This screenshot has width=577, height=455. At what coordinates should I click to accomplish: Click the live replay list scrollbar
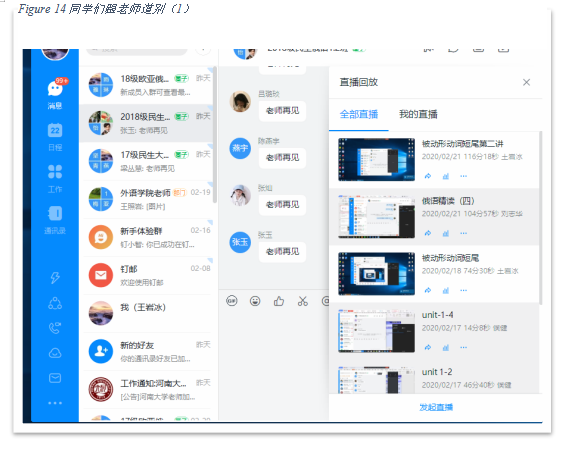[x=540, y=218]
